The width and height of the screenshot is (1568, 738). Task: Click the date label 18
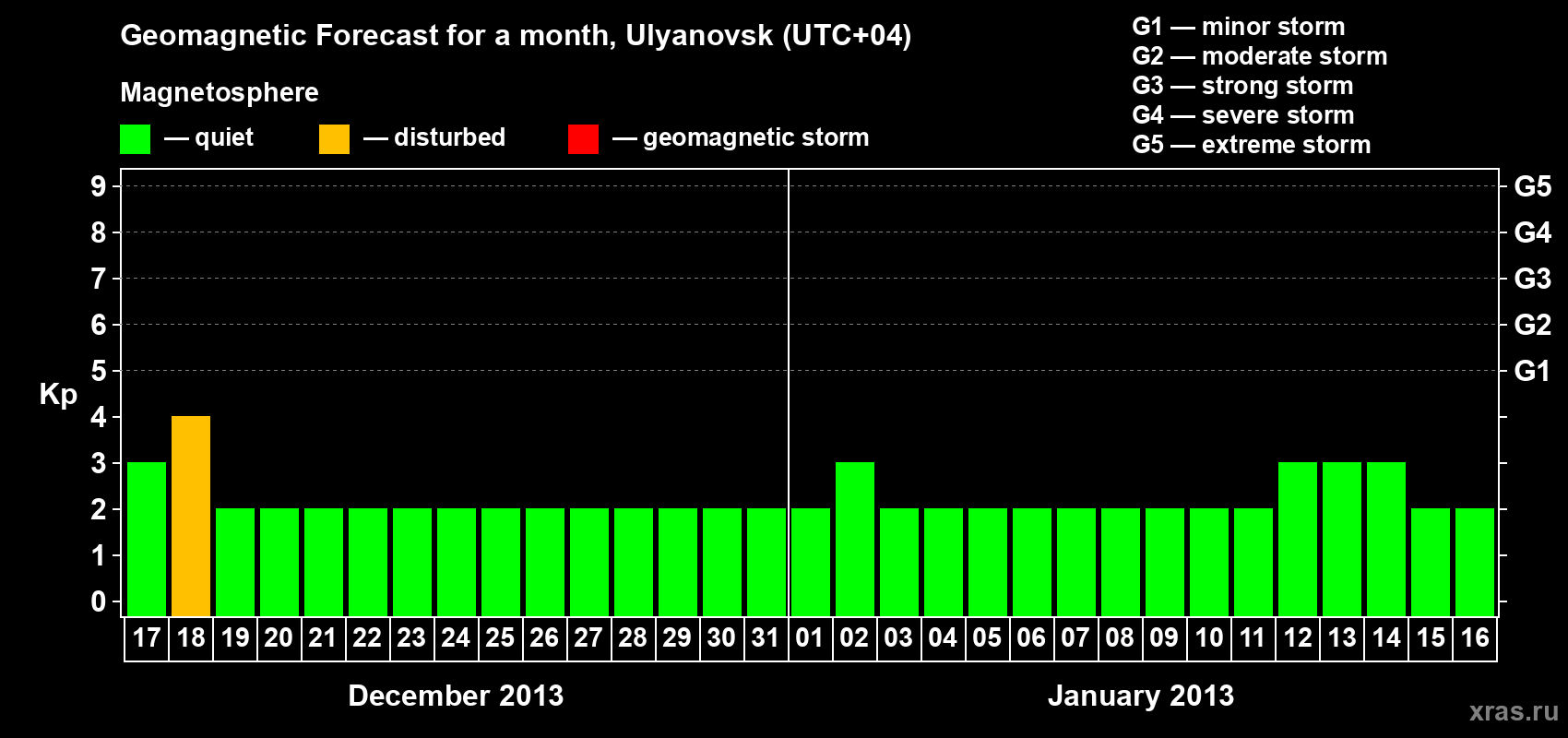(191, 637)
